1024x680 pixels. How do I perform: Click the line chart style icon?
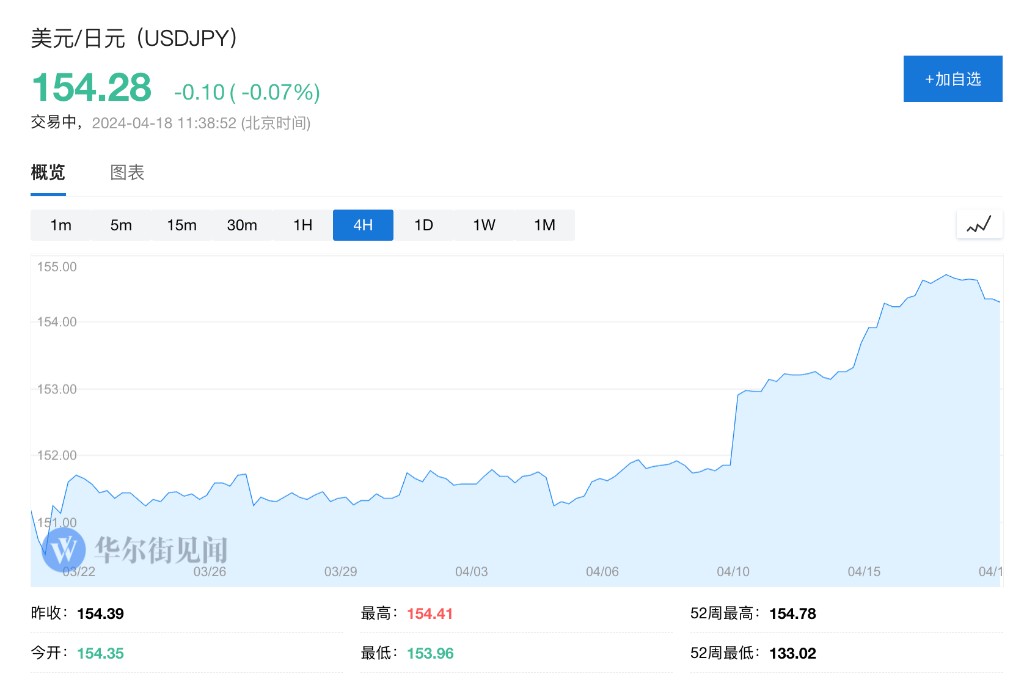[978, 225]
